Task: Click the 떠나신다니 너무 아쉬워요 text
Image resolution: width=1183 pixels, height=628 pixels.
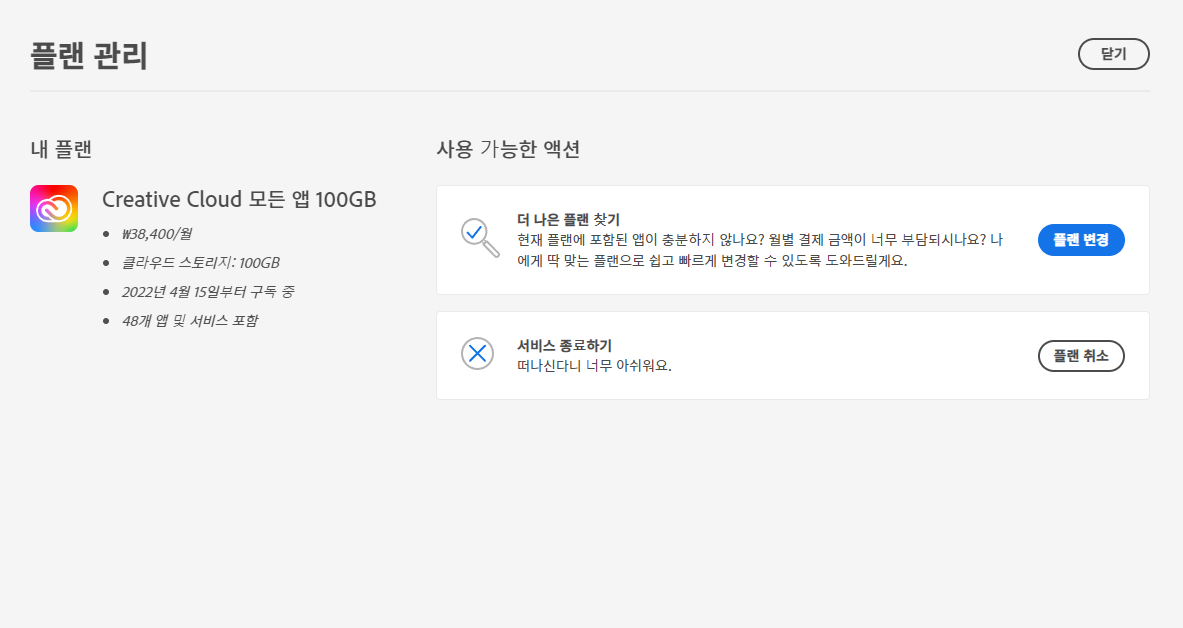Action: [594, 366]
